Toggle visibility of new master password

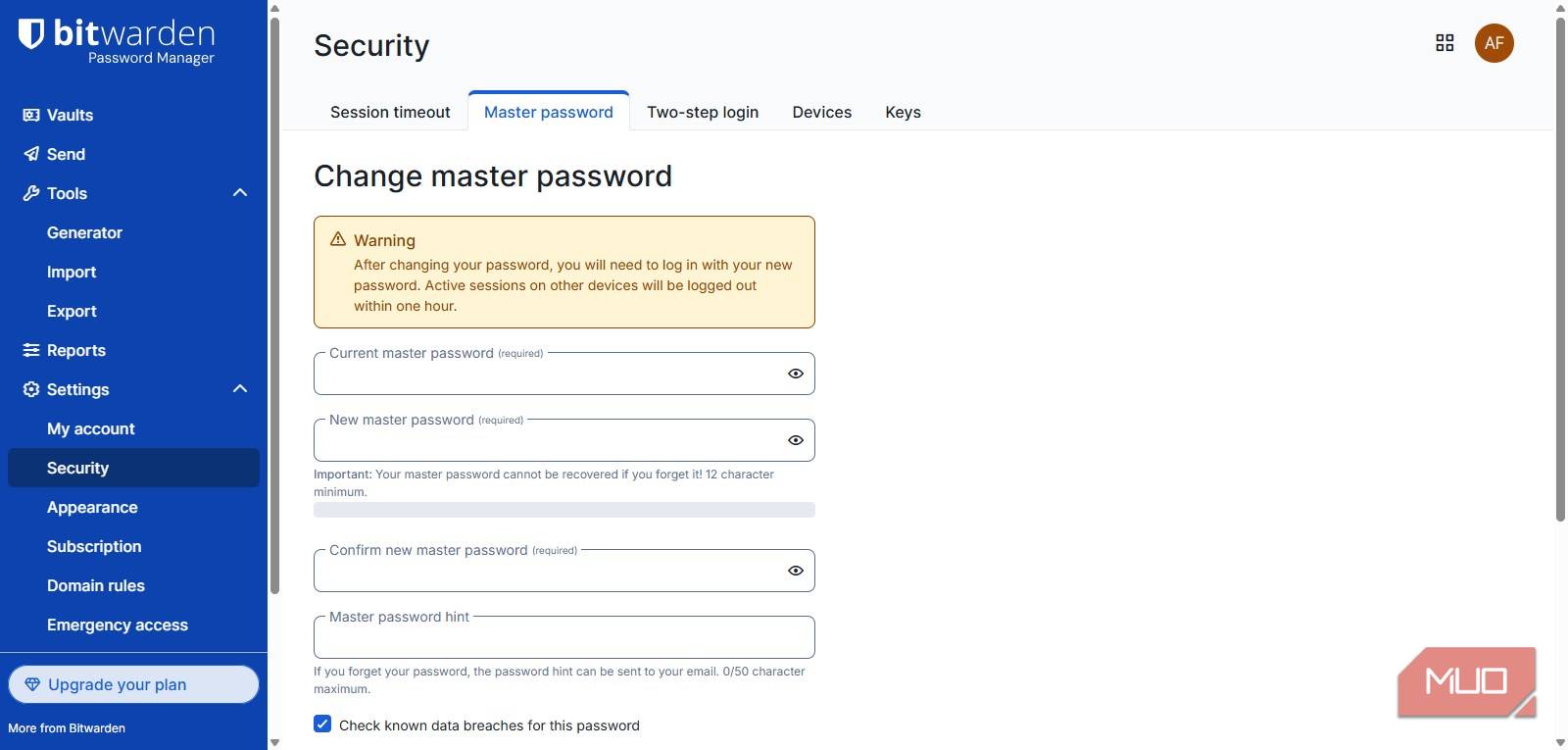click(x=796, y=440)
